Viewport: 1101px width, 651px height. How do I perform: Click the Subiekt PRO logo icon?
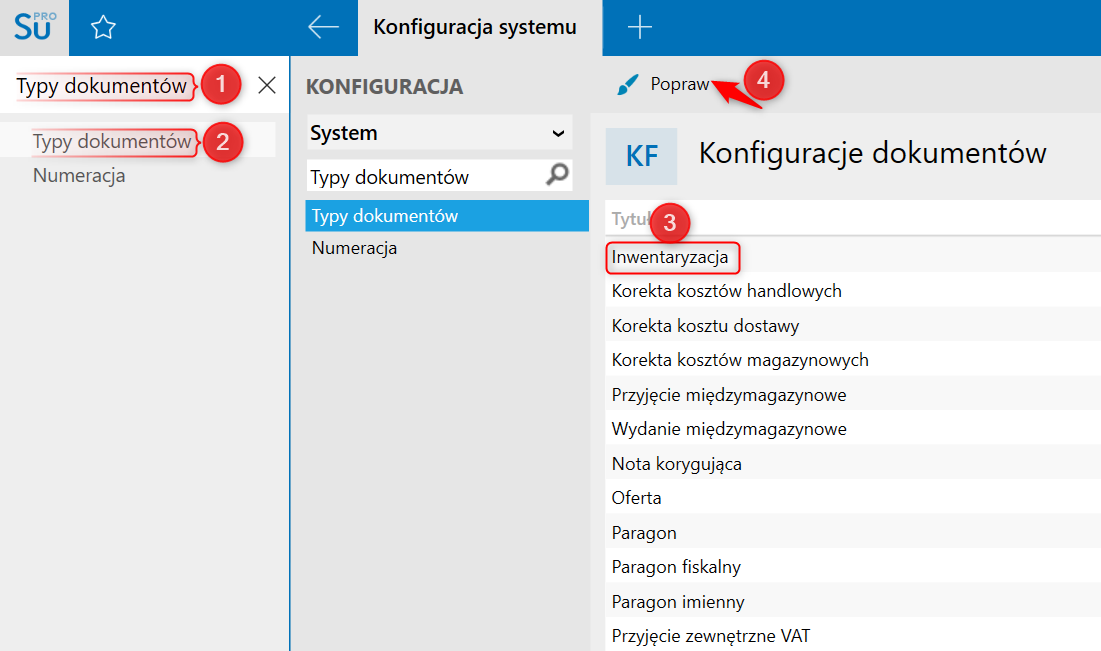[34, 27]
